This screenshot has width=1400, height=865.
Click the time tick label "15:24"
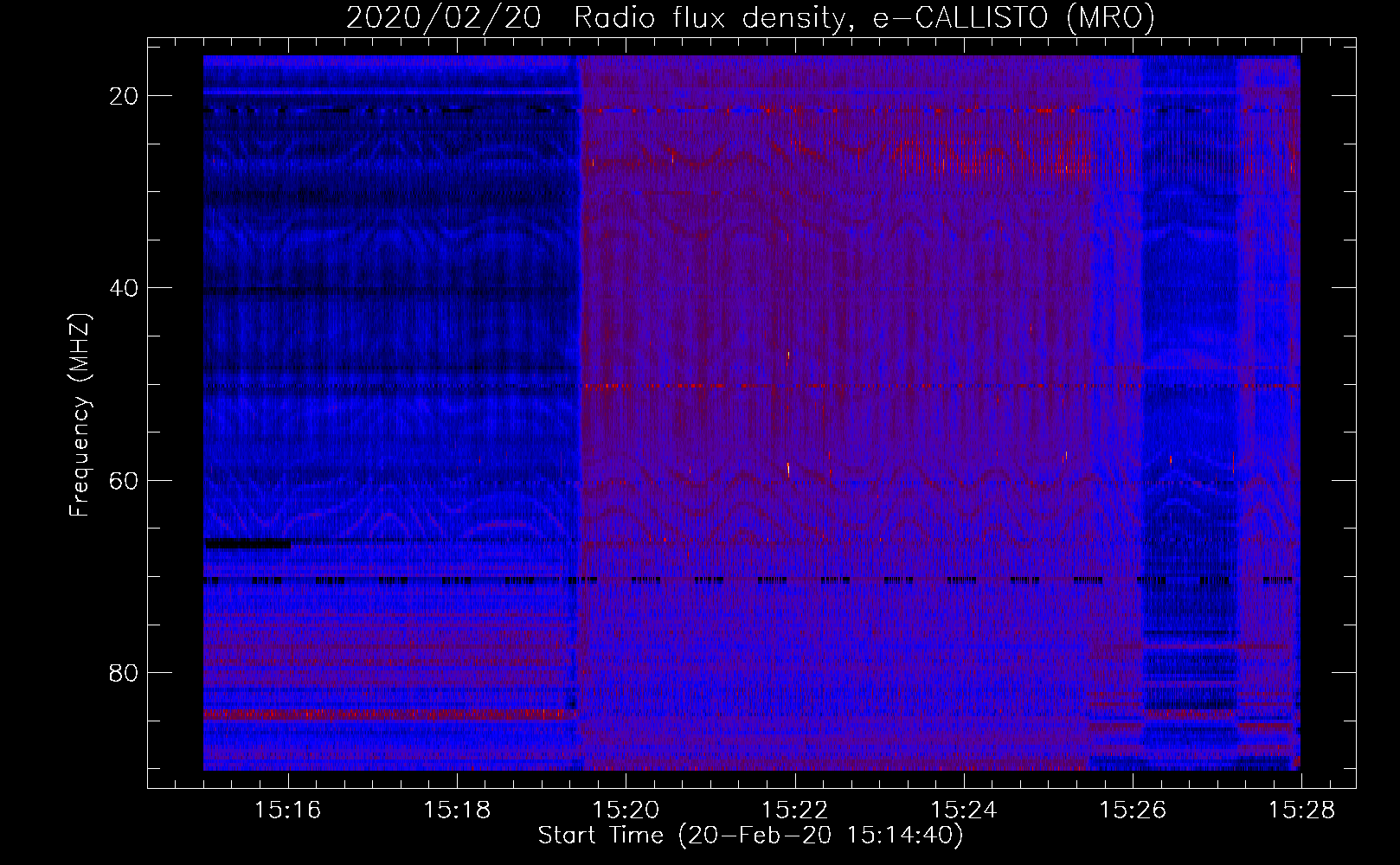(964, 810)
